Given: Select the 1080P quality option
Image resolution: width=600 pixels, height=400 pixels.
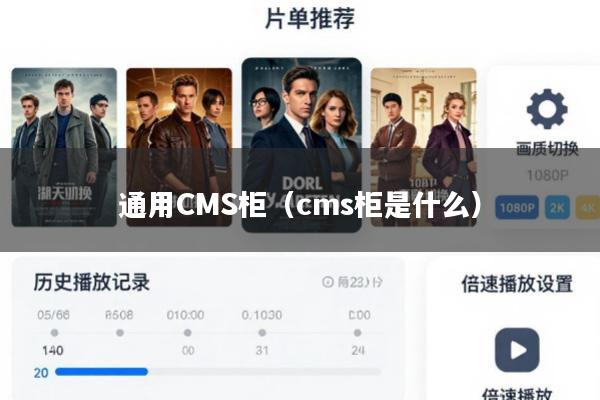Looking at the screenshot, I should click(517, 207).
